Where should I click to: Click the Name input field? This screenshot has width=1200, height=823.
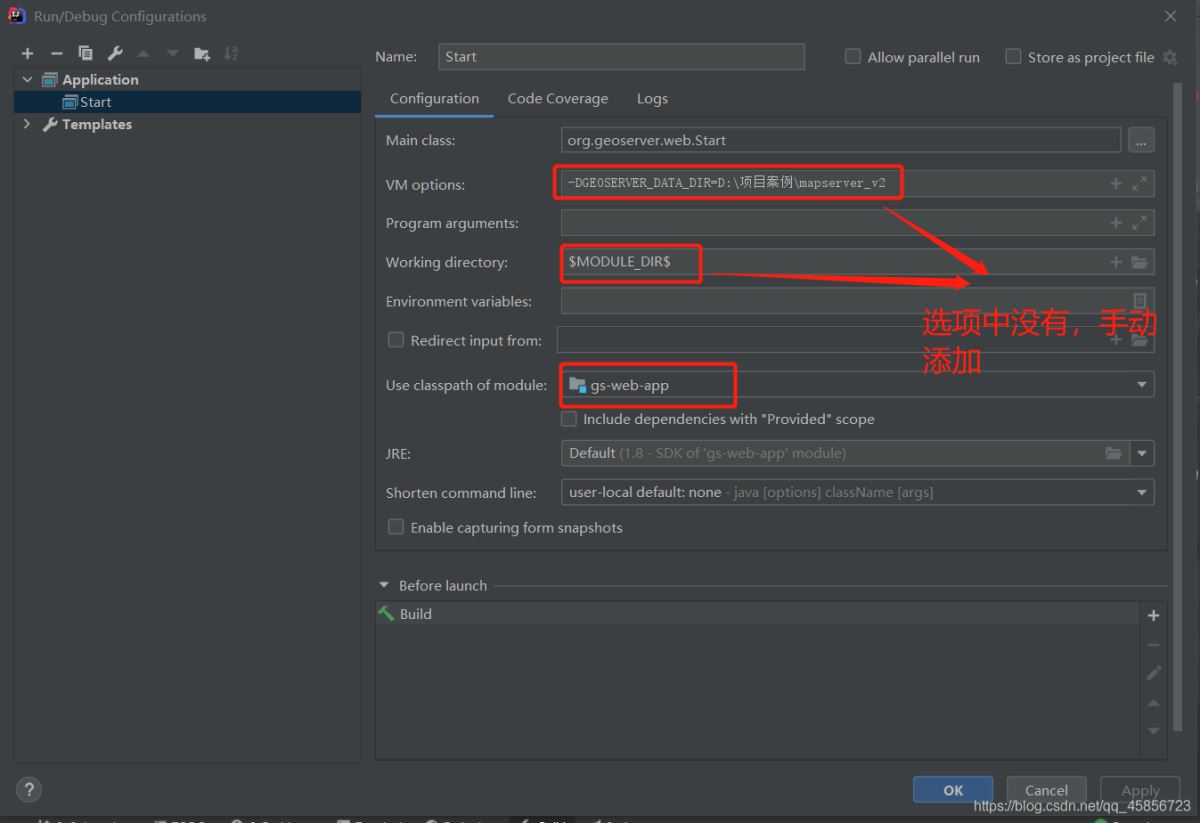click(621, 57)
